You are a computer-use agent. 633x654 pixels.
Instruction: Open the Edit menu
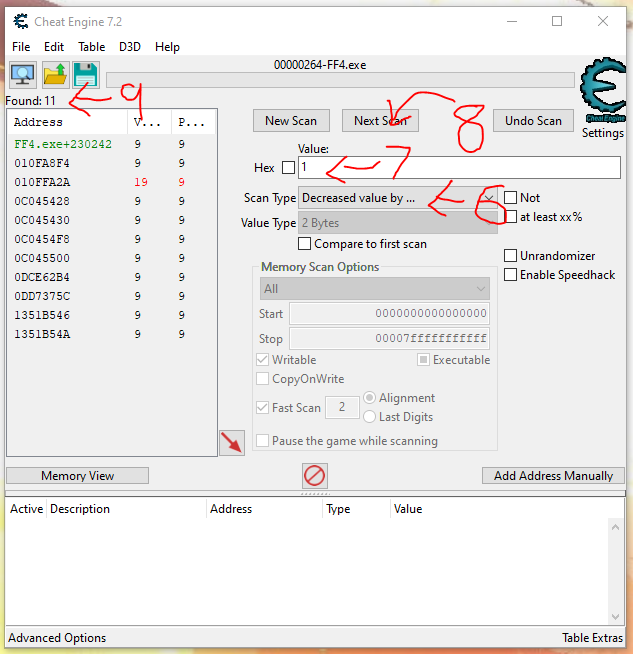(54, 47)
